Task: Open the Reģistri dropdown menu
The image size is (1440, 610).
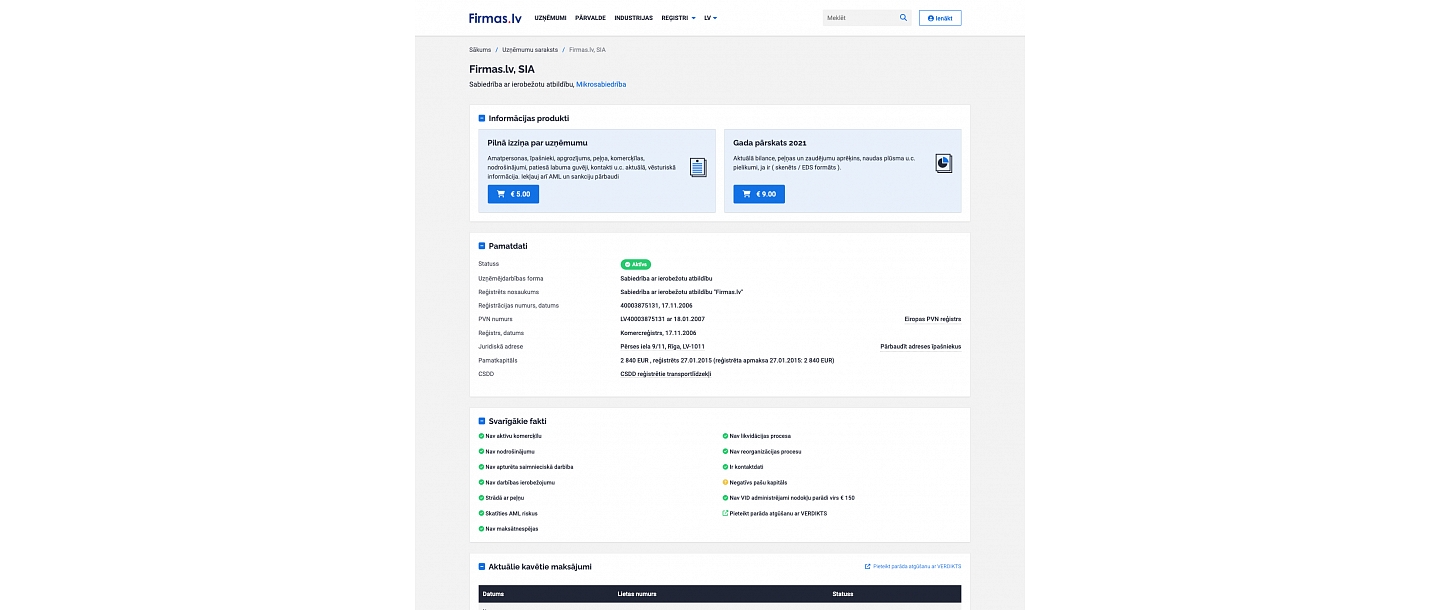Action: click(678, 18)
